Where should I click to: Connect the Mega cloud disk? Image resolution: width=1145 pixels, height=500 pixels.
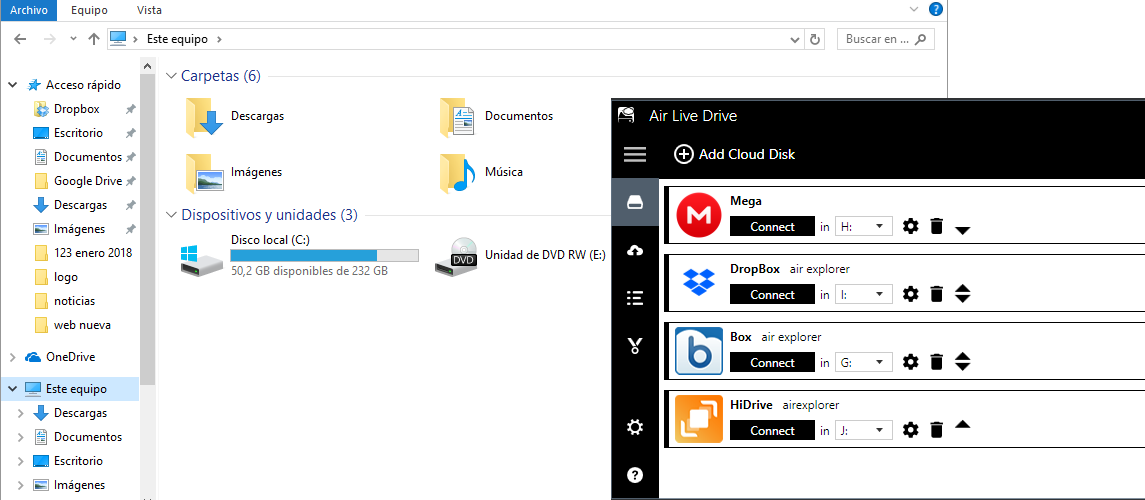point(772,226)
